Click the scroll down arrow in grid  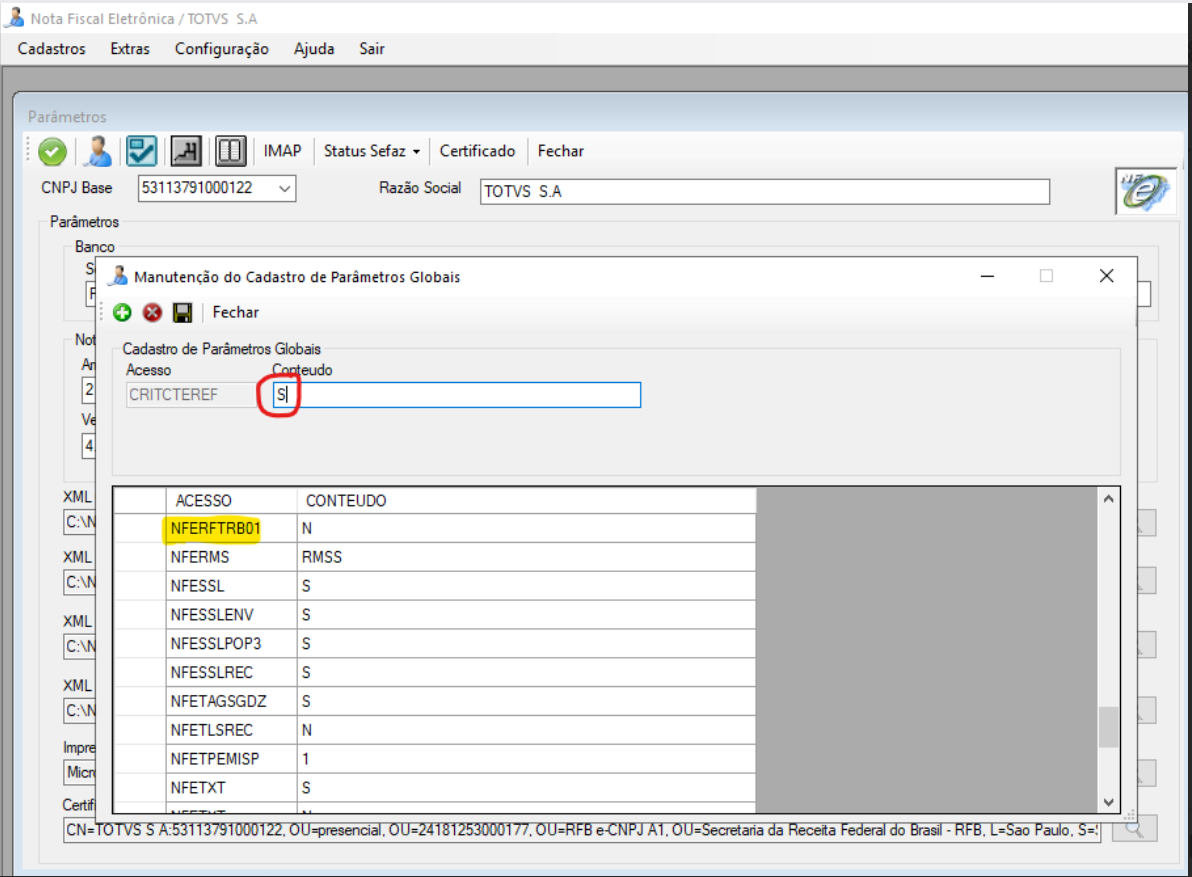point(1108,803)
